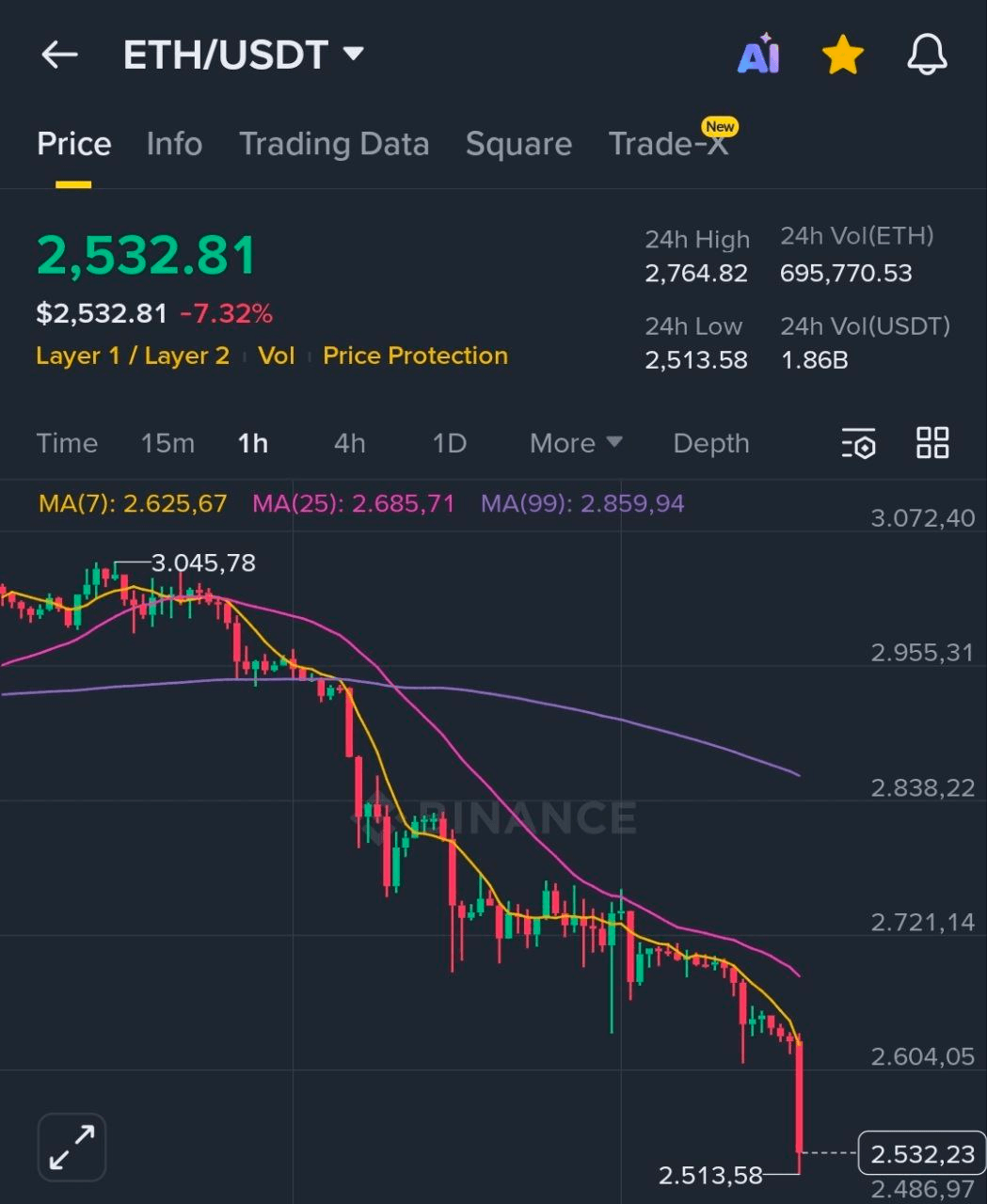Tap the current price label 2.532,23
This screenshot has height=1204, width=987.
922,1154
